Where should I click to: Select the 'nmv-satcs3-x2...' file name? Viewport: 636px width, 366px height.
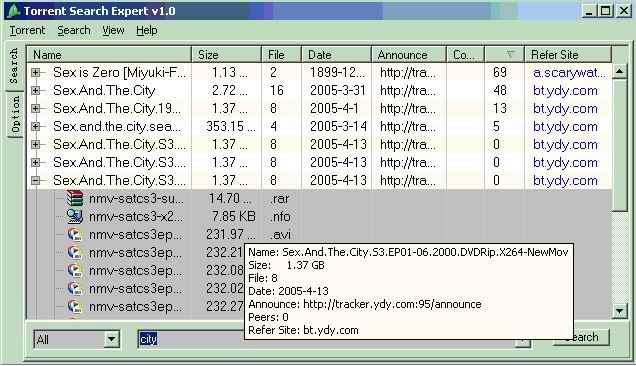[x=136, y=216]
